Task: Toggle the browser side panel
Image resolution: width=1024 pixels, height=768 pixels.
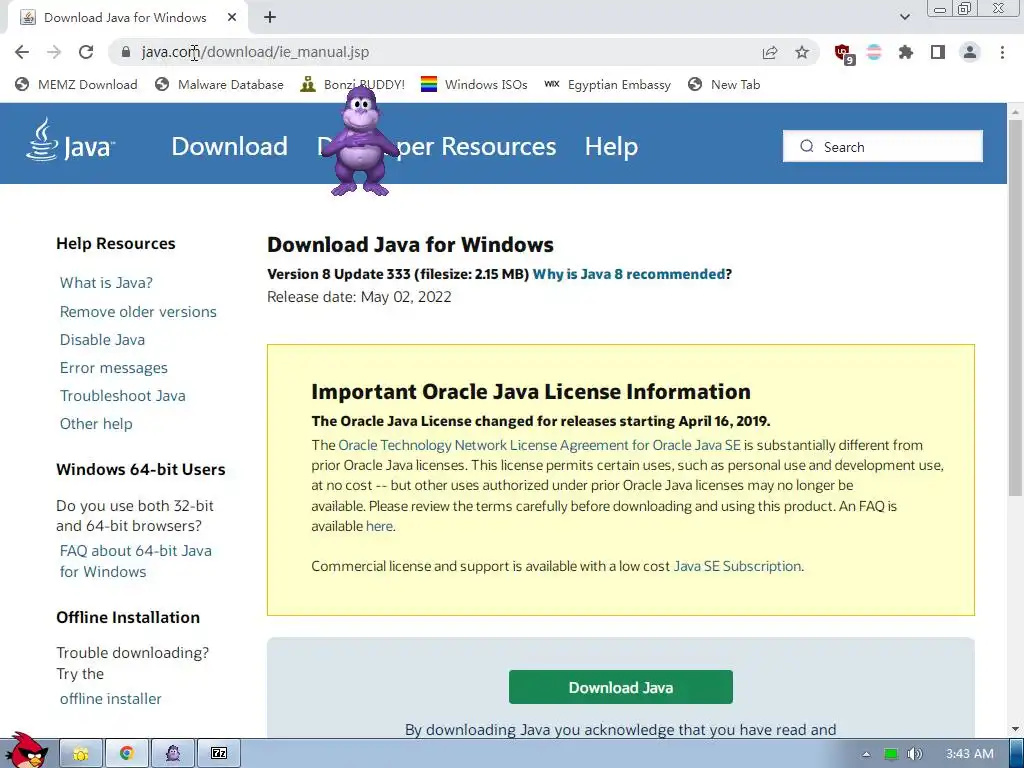Action: pyautogui.click(x=938, y=52)
